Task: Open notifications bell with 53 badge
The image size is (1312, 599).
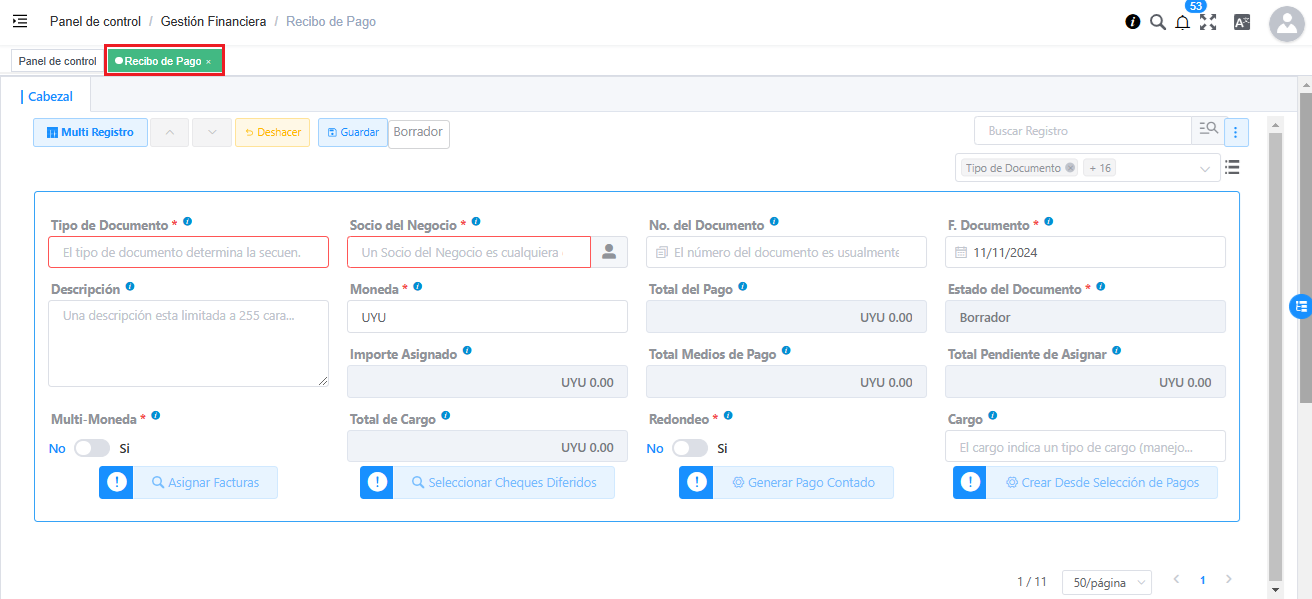Action: (x=1182, y=23)
